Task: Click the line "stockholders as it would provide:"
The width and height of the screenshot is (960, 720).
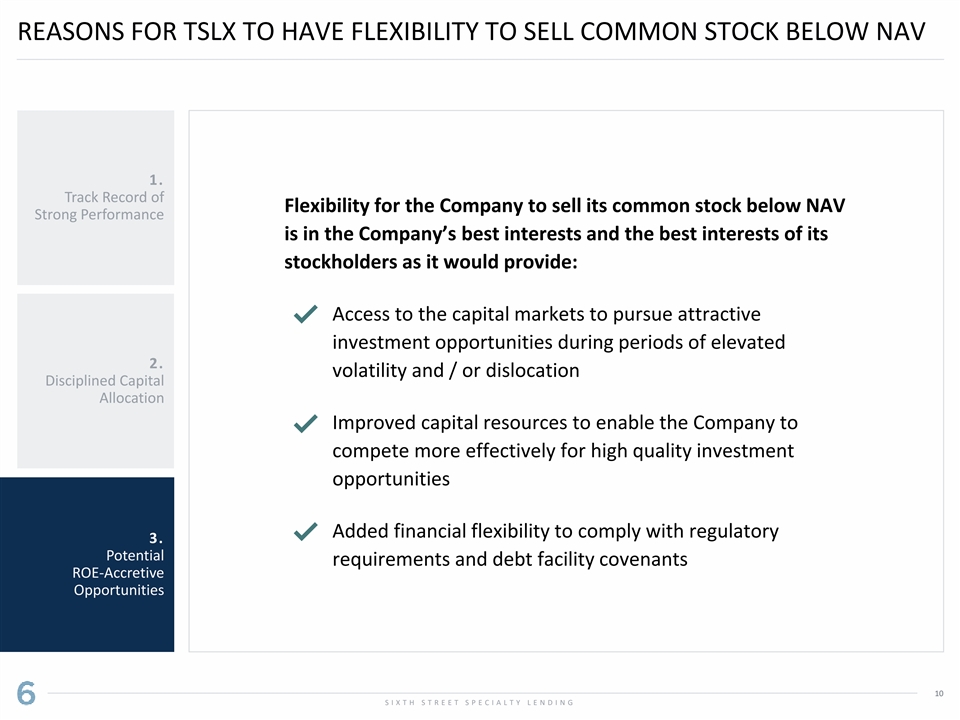Action: [431, 262]
